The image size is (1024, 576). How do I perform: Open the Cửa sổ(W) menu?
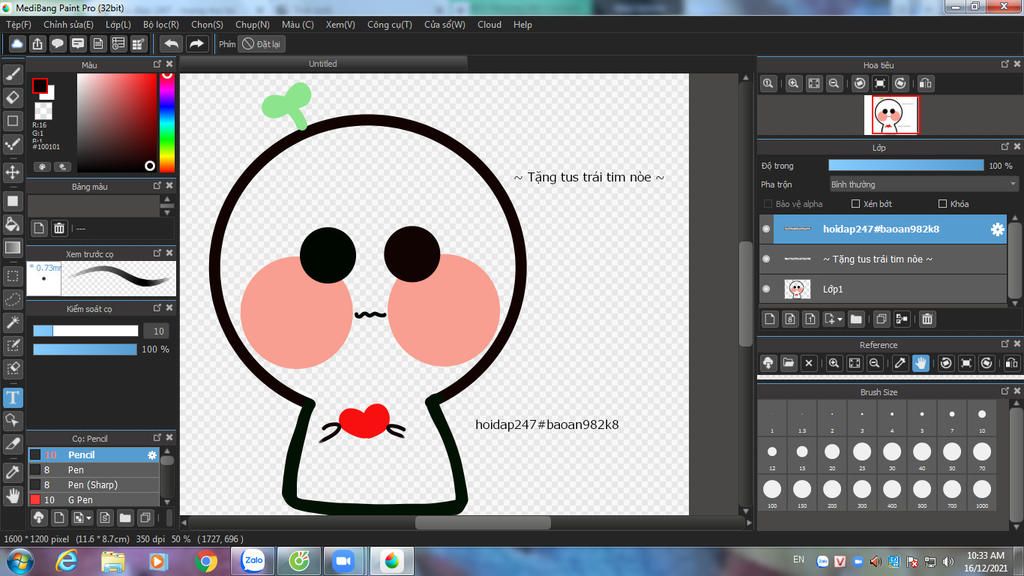[x=445, y=25]
